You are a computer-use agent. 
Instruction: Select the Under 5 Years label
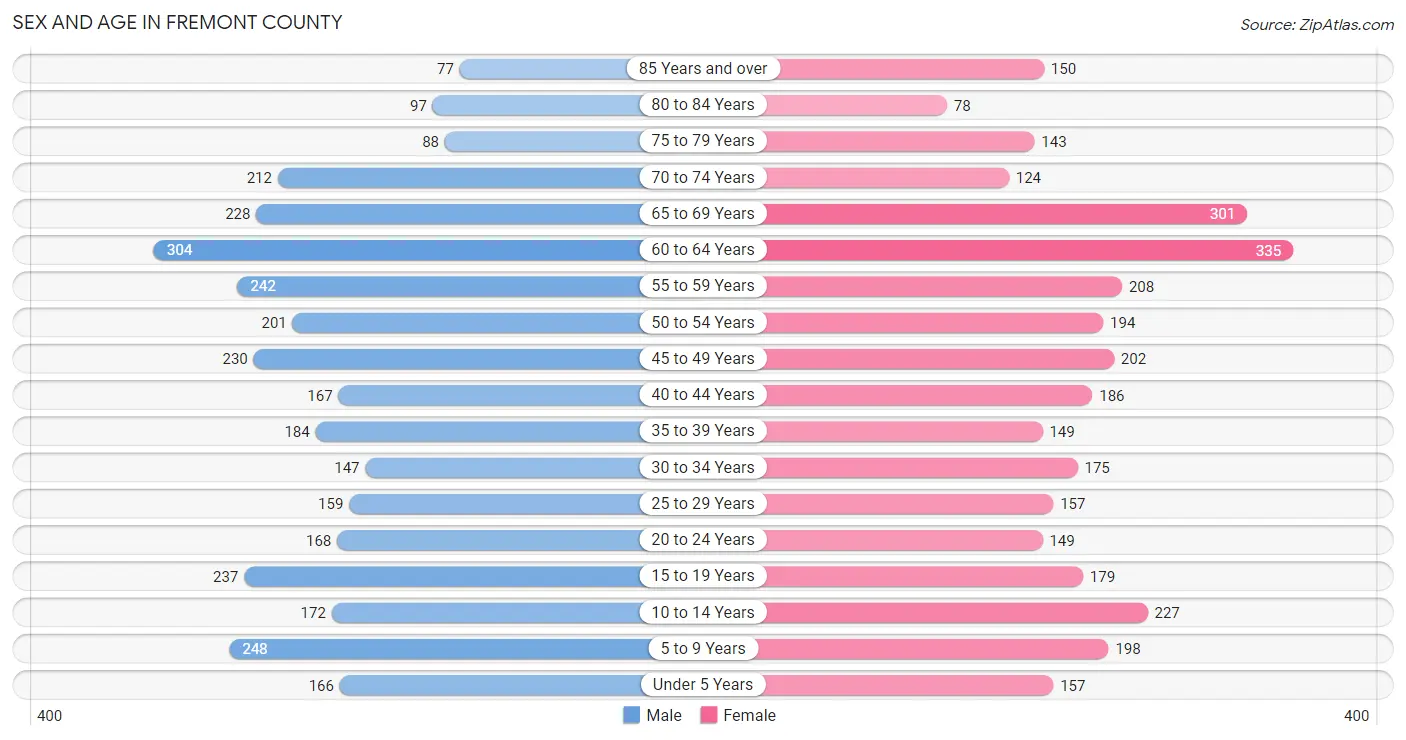[703, 685]
